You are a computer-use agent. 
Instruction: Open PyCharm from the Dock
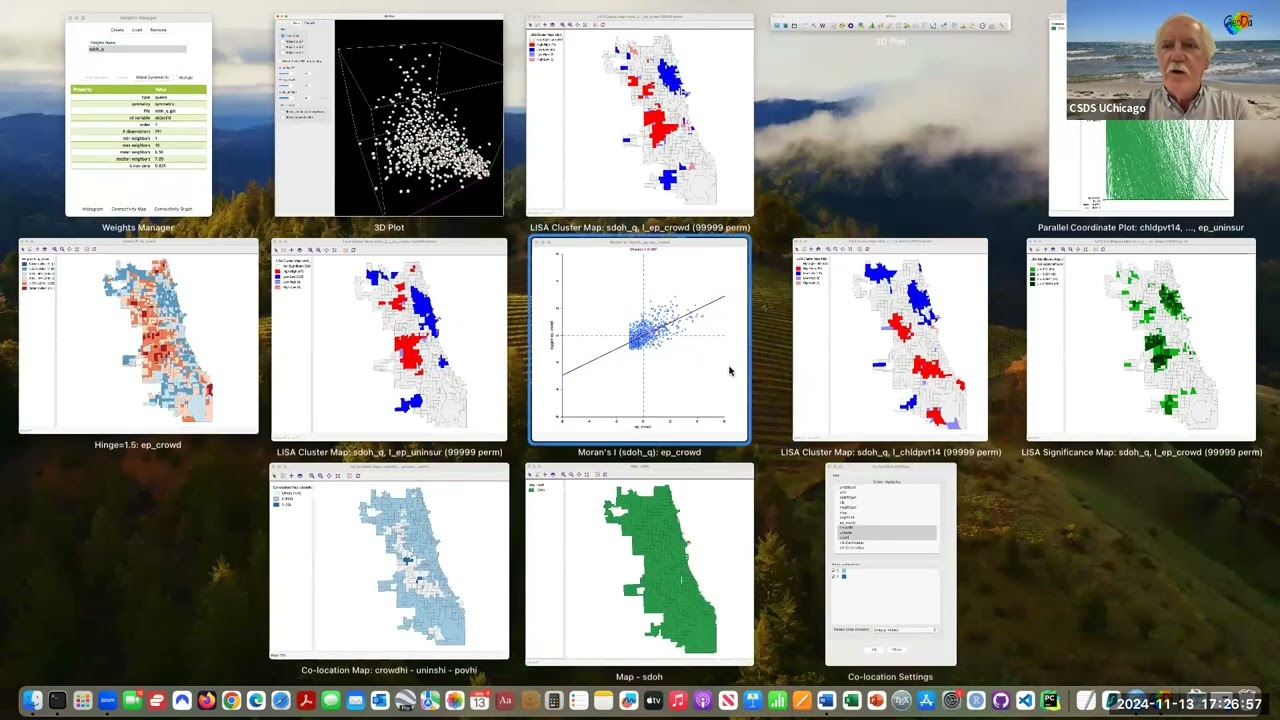(x=1050, y=700)
